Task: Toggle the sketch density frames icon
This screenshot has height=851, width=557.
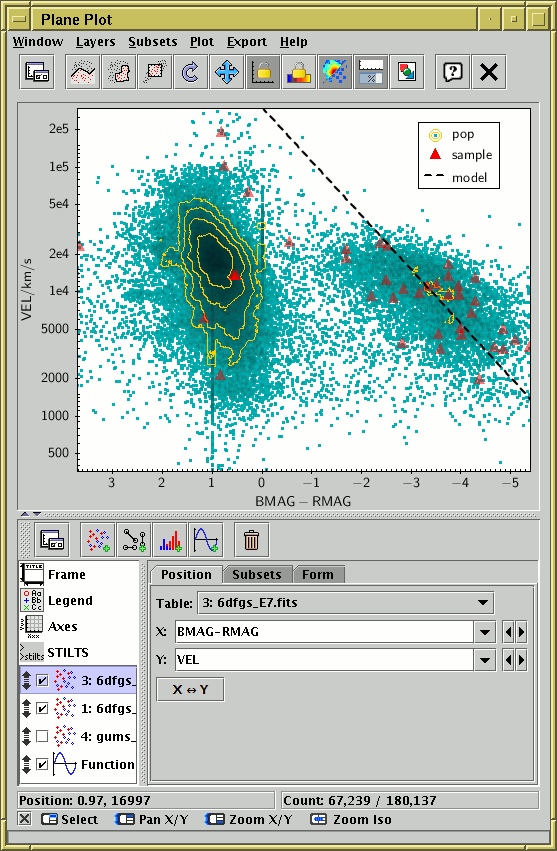Action: click(334, 72)
